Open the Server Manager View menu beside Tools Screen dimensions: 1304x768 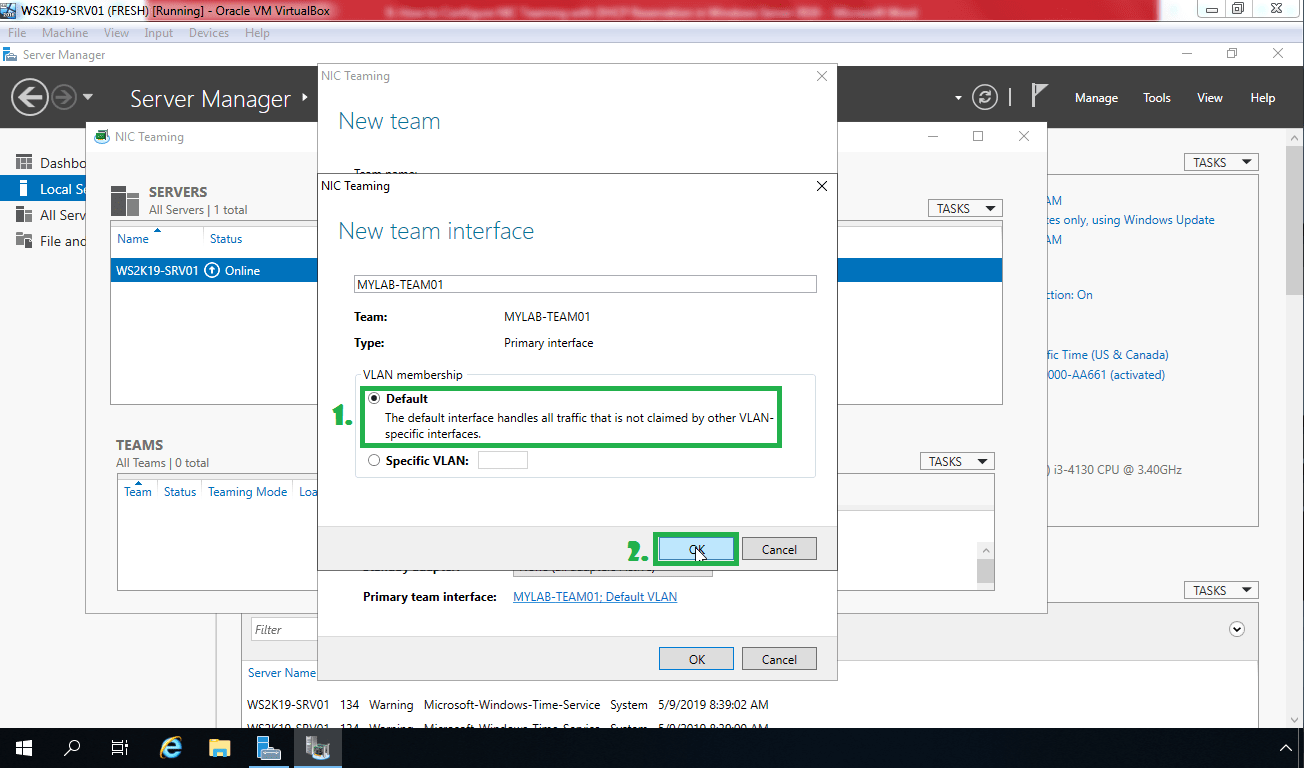(x=1210, y=98)
